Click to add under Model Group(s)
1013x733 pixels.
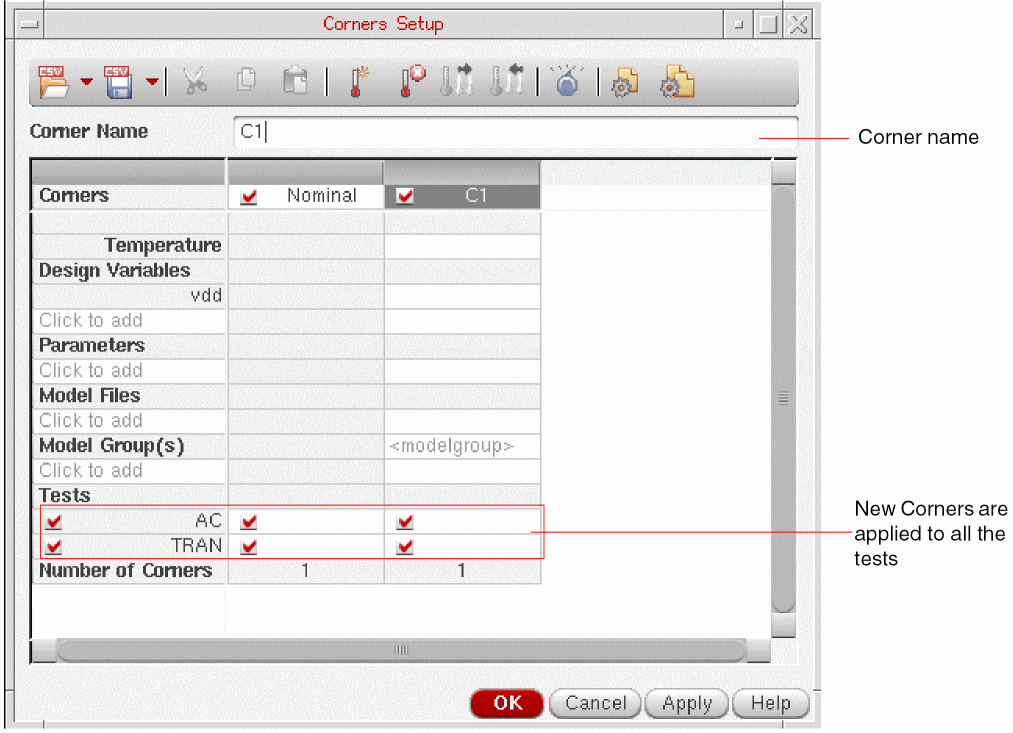point(129,471)
